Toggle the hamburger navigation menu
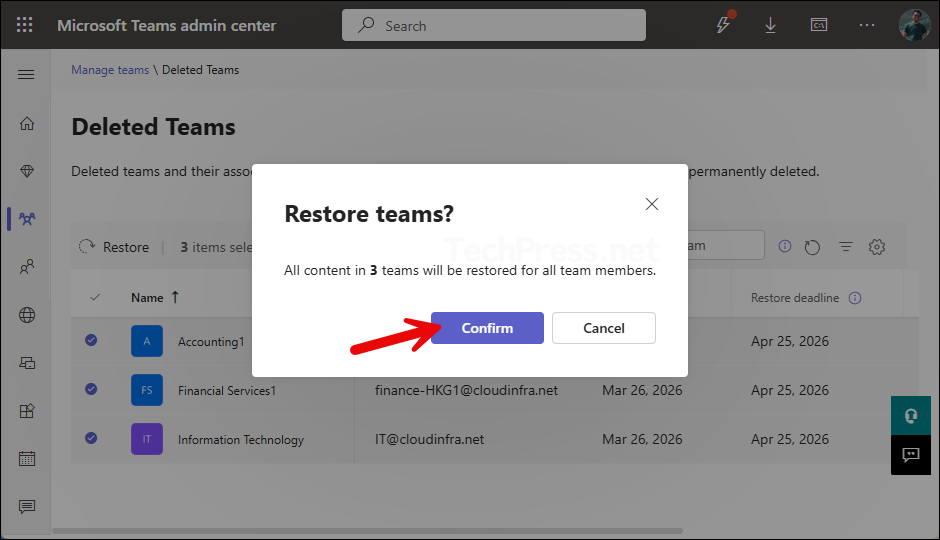 tap(26, 74)
